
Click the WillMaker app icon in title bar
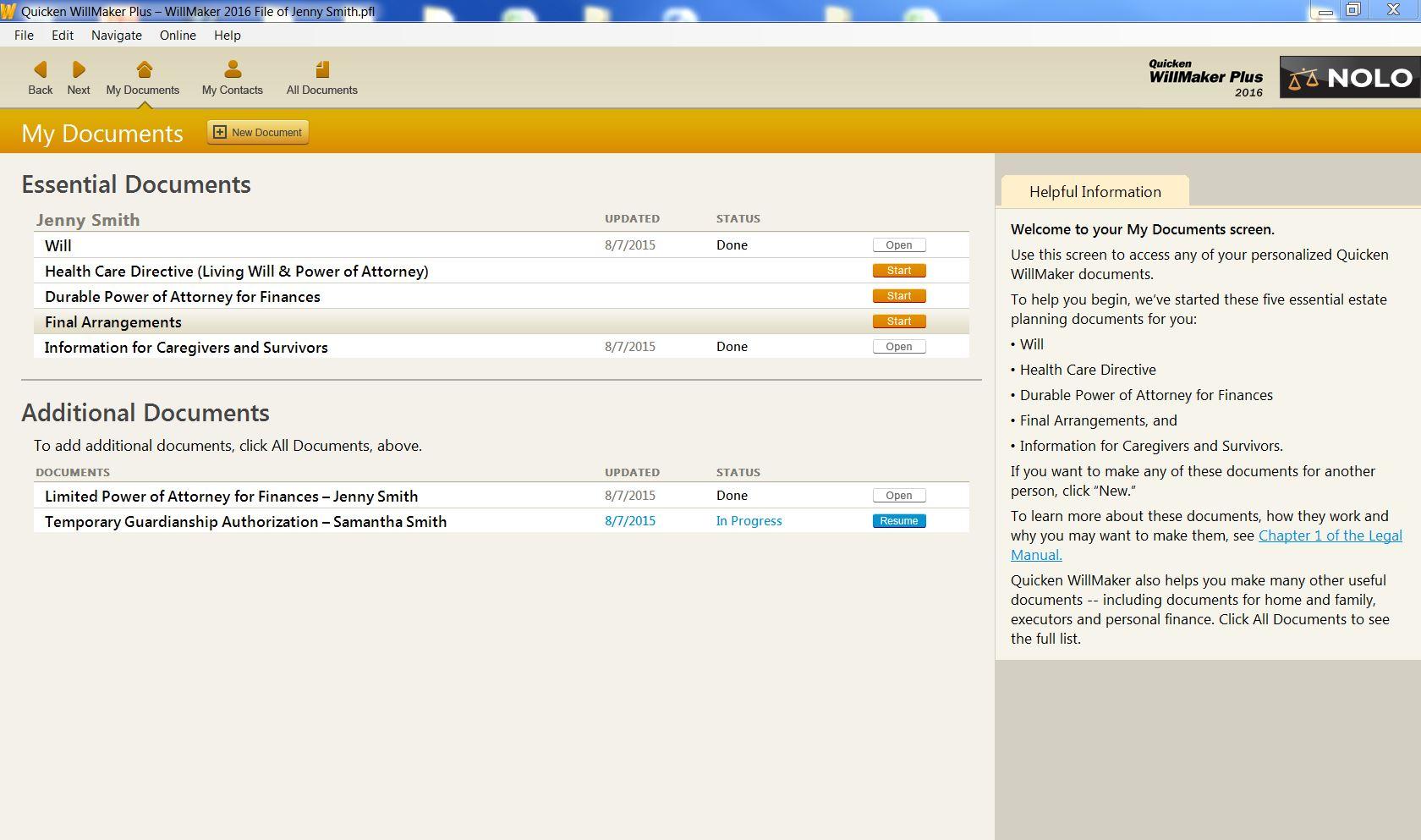8,12
